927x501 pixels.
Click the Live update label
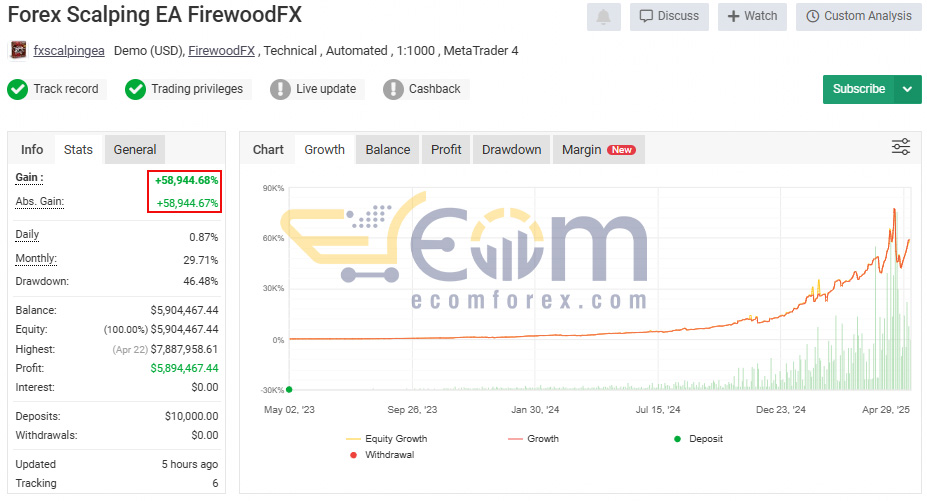point(326,89)
